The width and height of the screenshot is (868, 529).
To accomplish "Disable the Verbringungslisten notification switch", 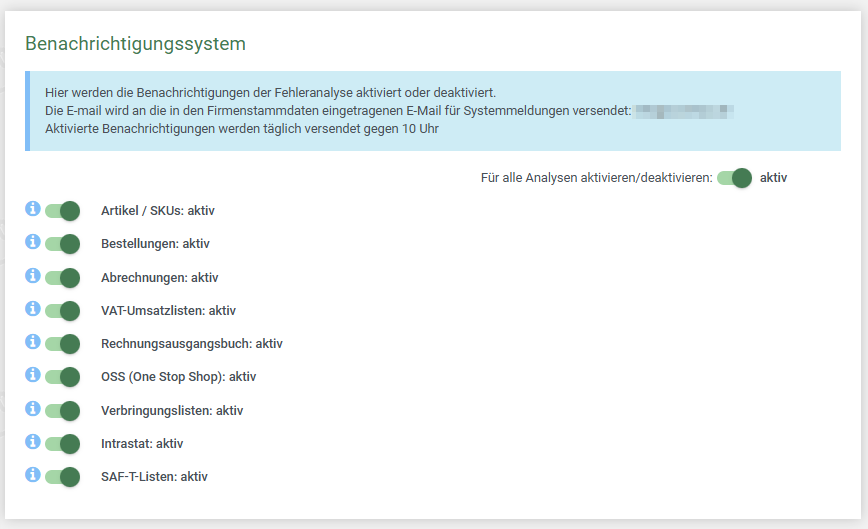I will 62,410.
